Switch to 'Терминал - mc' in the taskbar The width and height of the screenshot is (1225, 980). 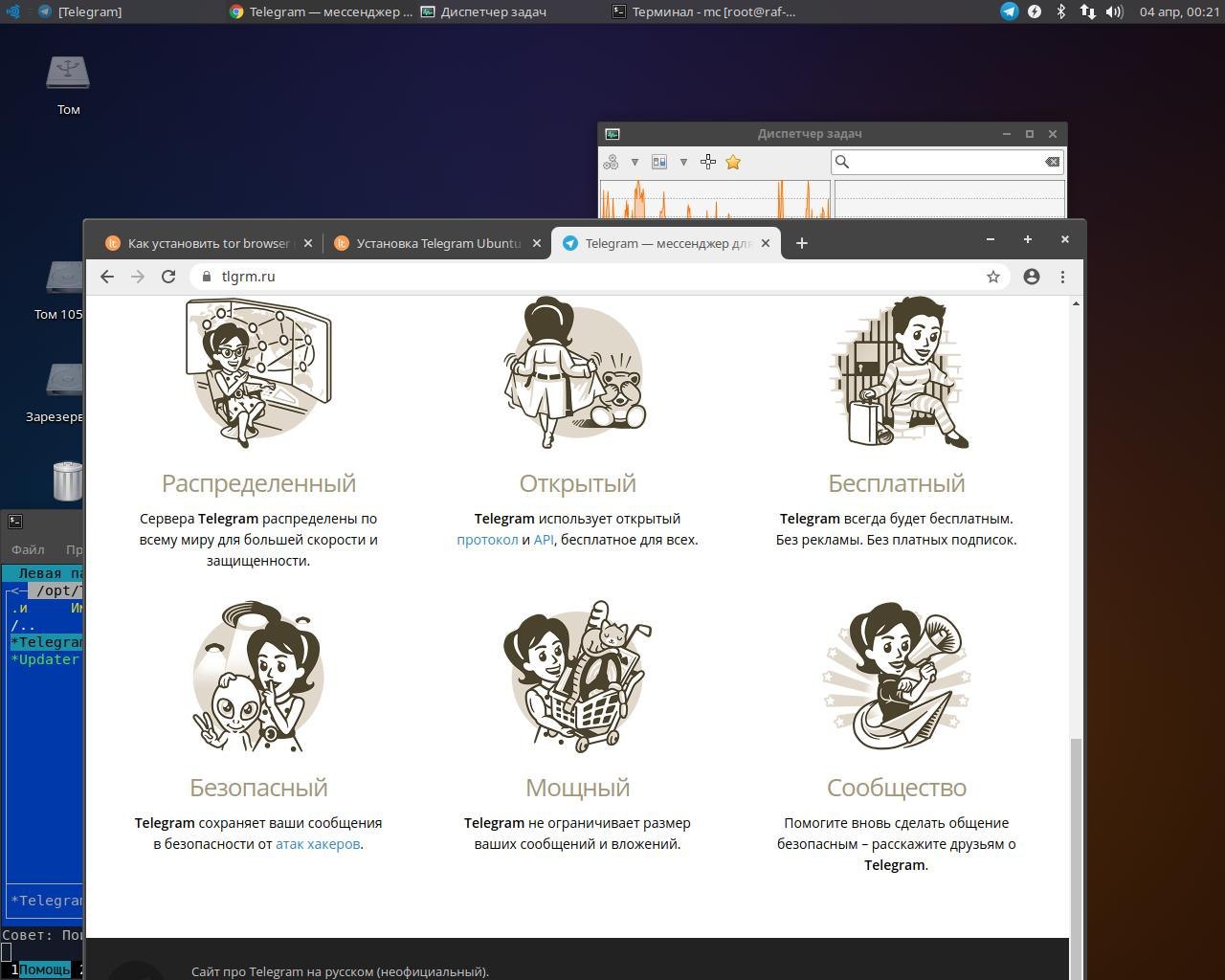click(x=704, y=11)
